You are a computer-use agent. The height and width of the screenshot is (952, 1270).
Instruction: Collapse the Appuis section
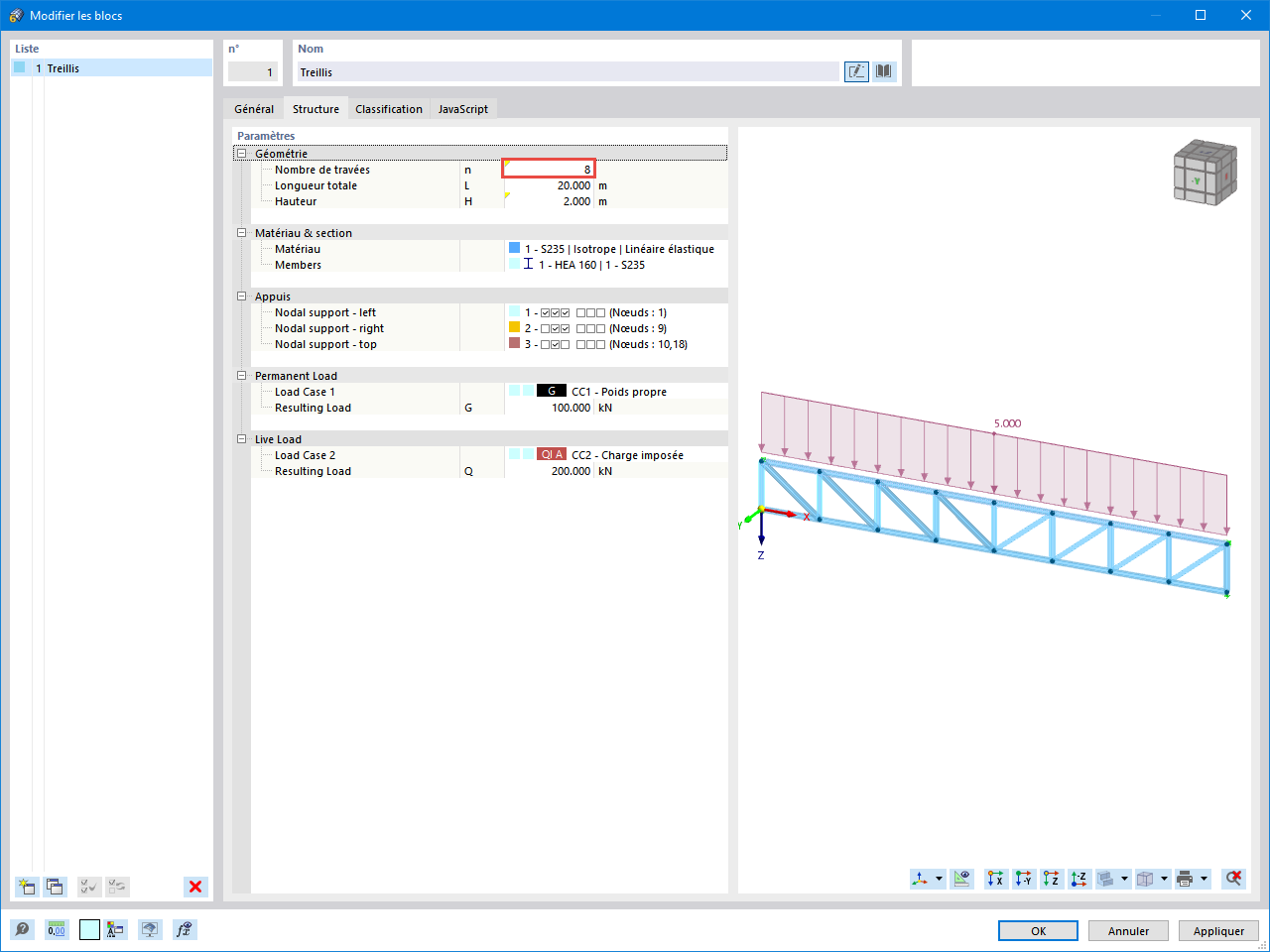pyautogui.click(x=241, y=297)
